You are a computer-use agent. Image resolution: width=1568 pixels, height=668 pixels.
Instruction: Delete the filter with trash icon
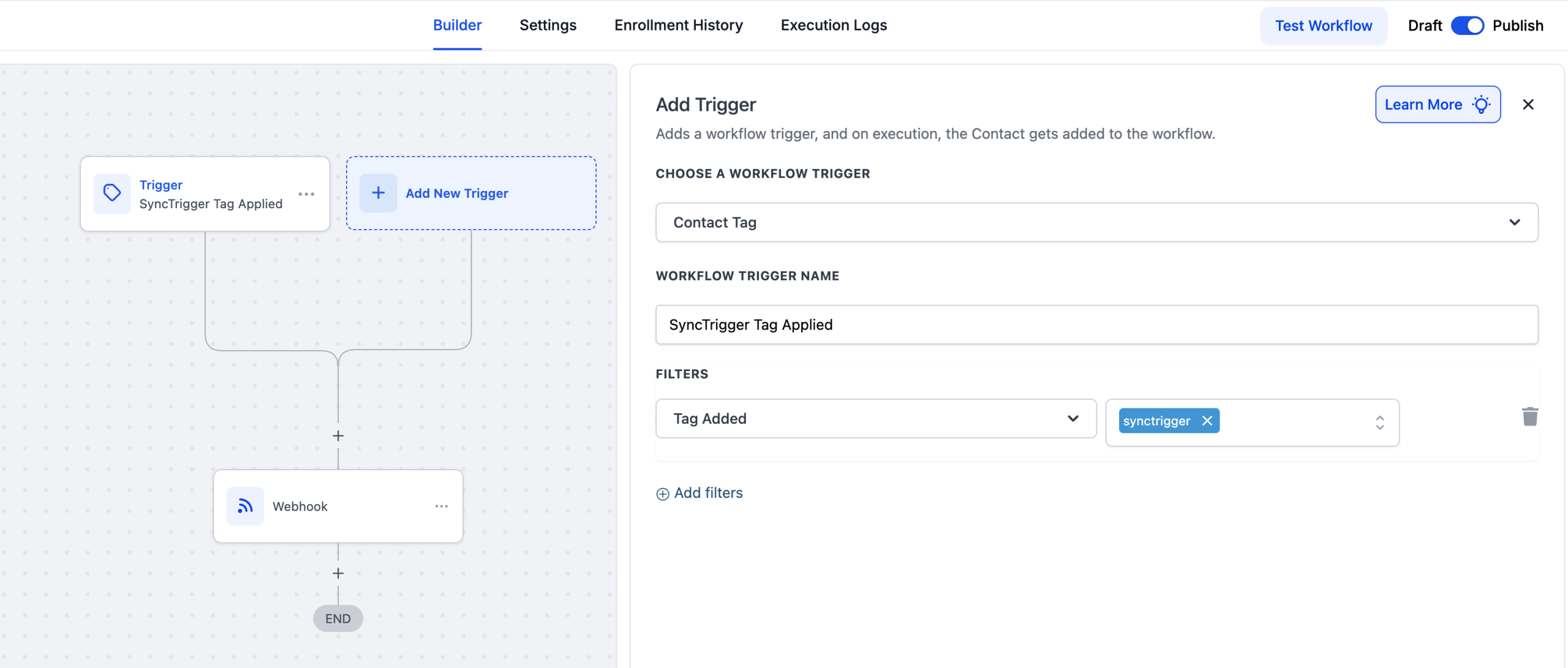coord(1530,416)
